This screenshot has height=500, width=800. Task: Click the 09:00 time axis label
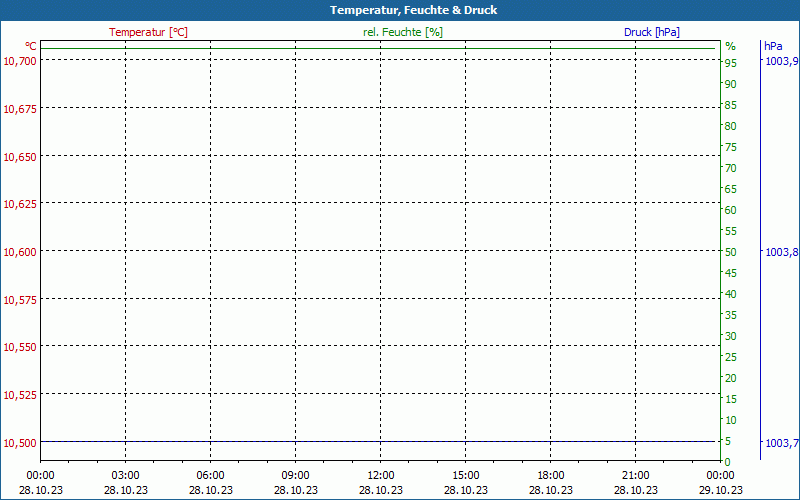coord(295,476)
